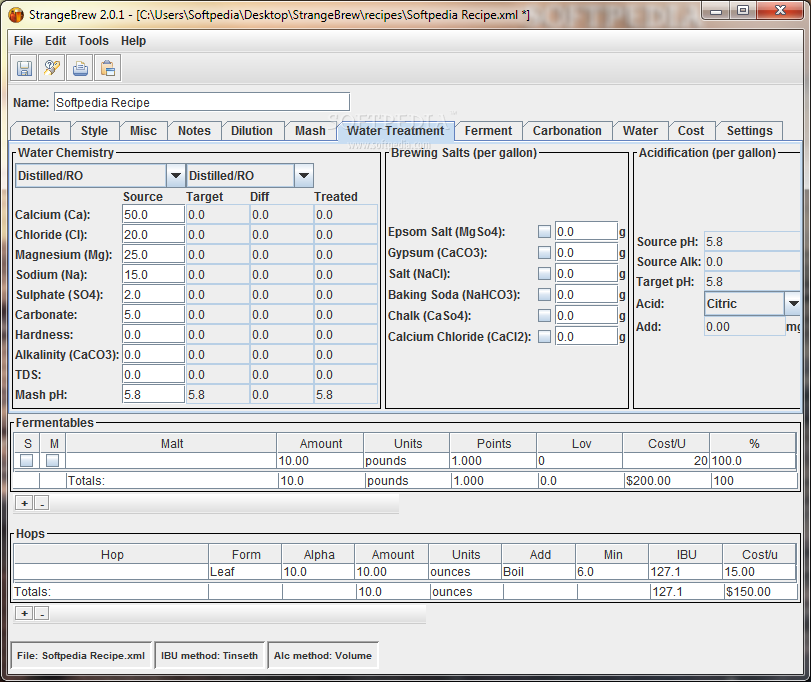Switch to the Dilution tab
Viewport: 811px width, 682px height.
pos(252,131)
